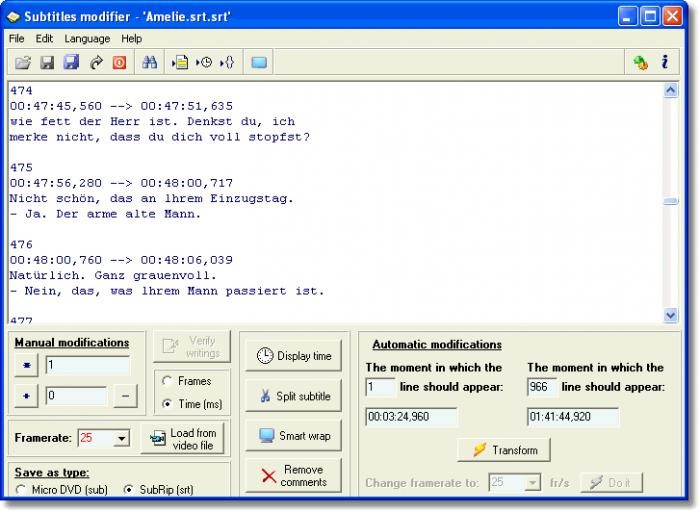Viewport: 700px width, 512px height.
Task: Click the line '- Nein, das, was Ihrem Mann passiert ist.'
Action: (x=167, y=291)
